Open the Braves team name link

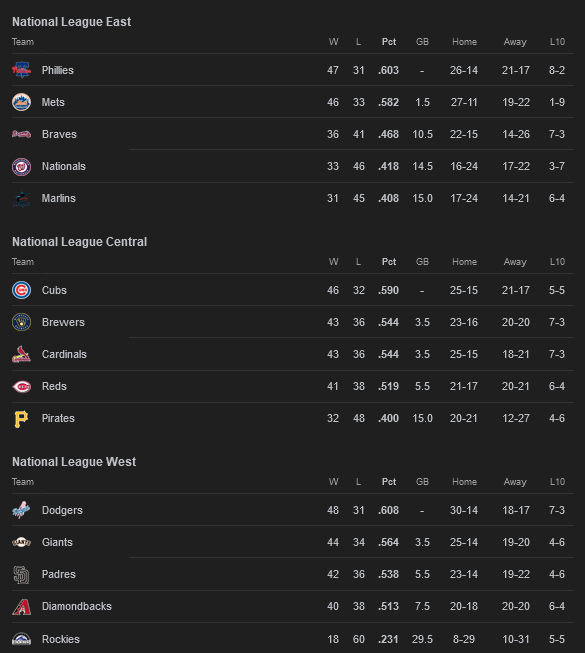point(59,134)
